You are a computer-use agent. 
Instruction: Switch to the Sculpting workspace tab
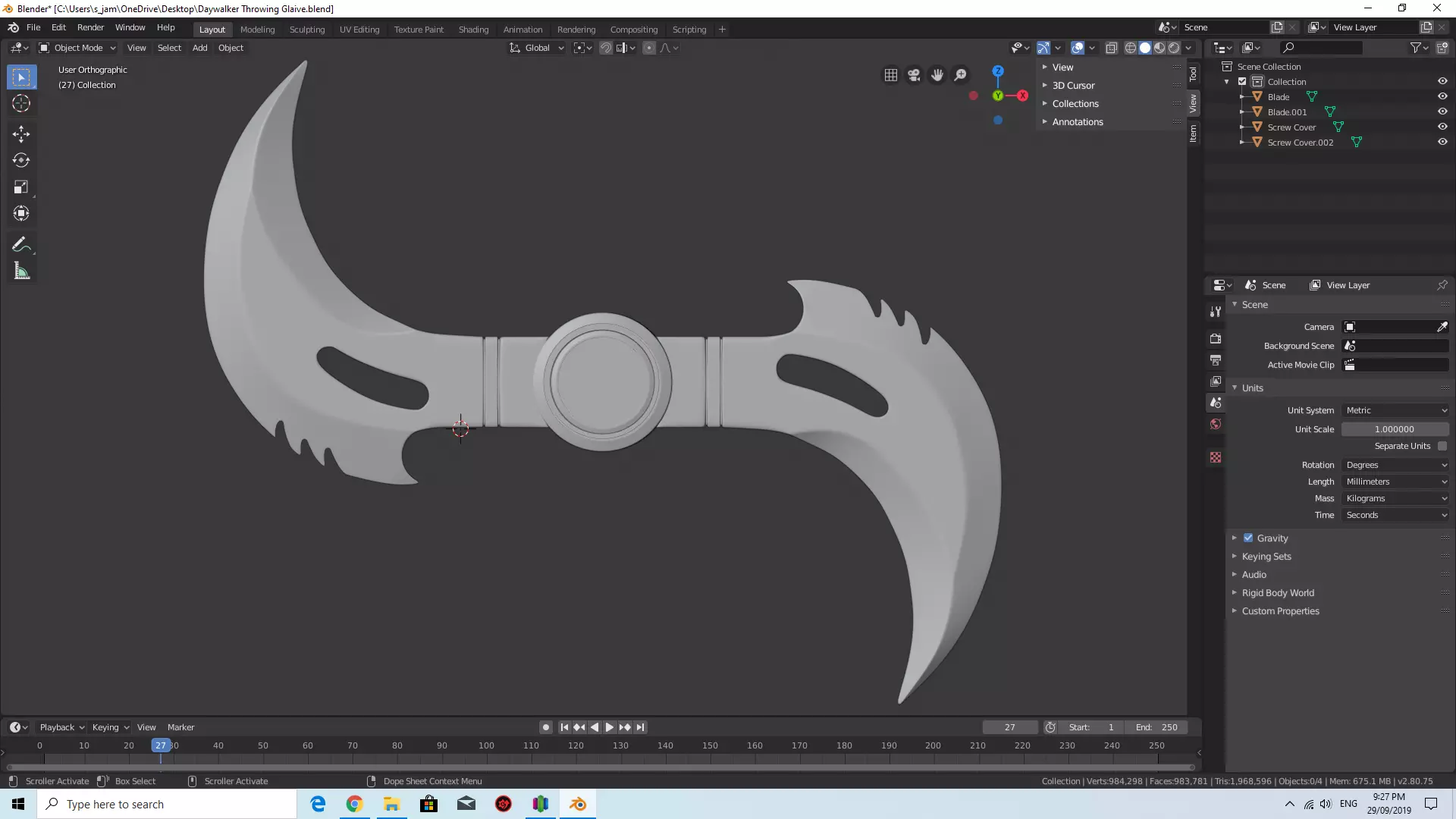(306, 30)
